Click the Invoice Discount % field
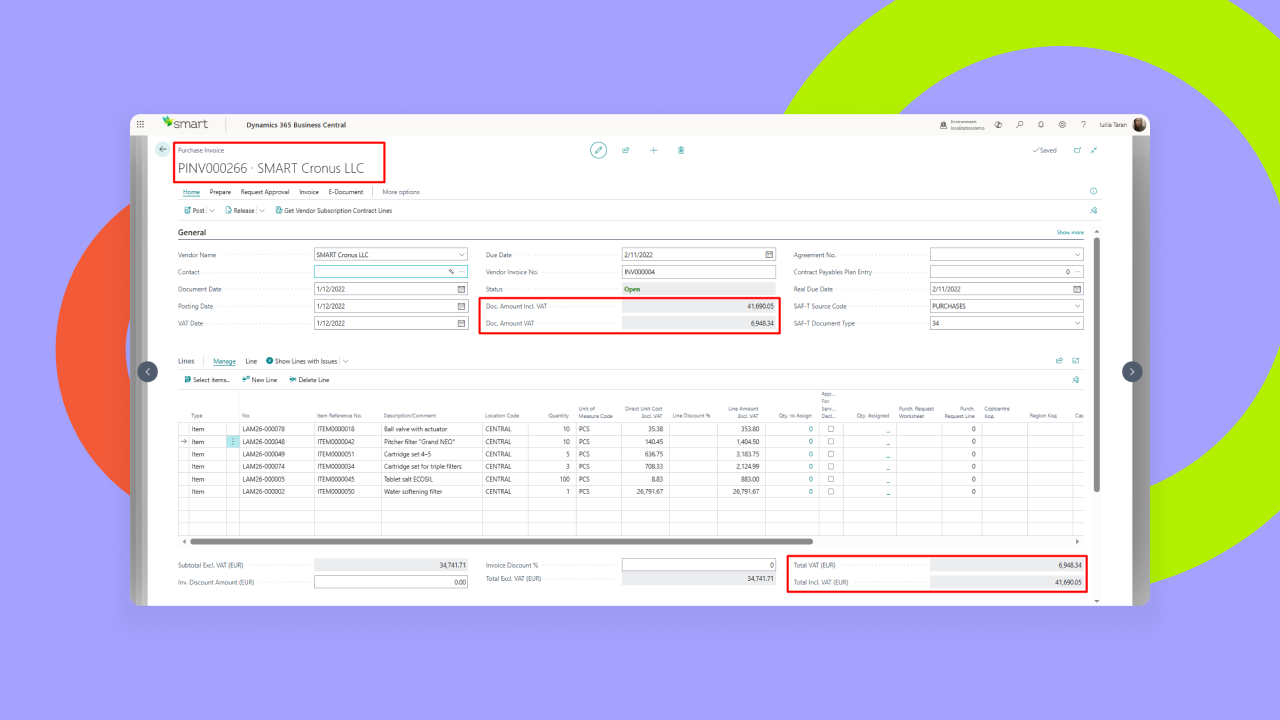 (698, 565)
